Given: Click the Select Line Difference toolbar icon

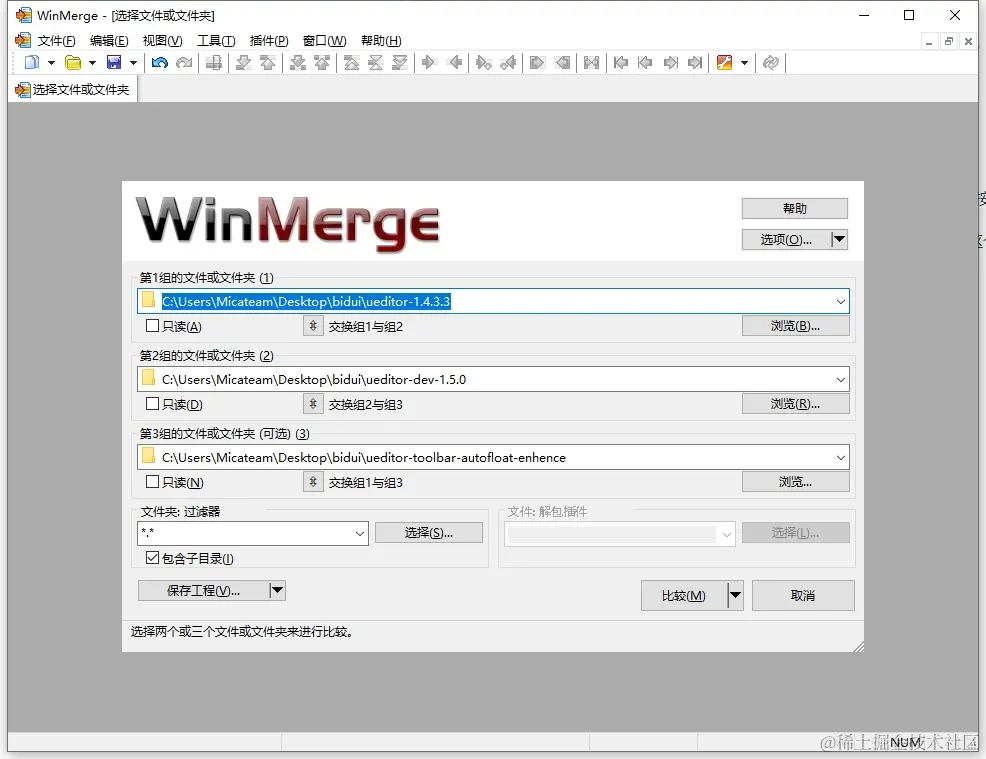Looking at the screenshot, I should pos(214,62).
